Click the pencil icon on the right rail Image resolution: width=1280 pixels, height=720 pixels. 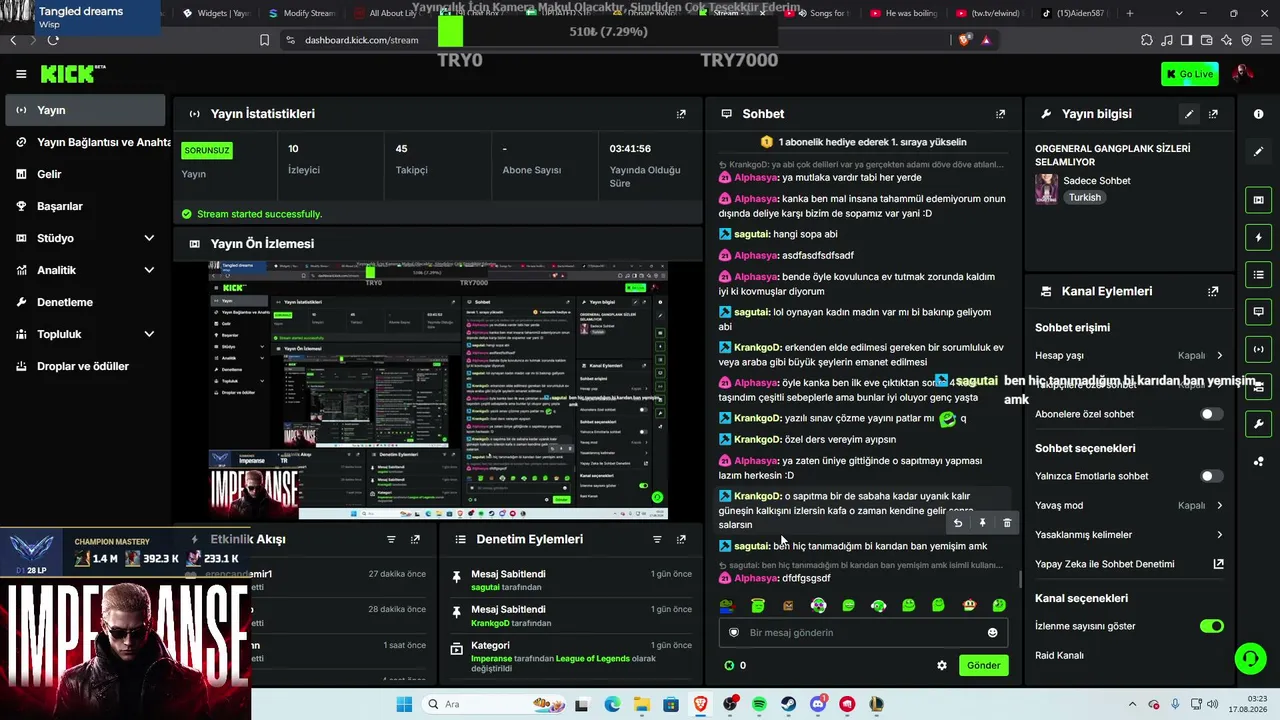tap(1258, 152)
